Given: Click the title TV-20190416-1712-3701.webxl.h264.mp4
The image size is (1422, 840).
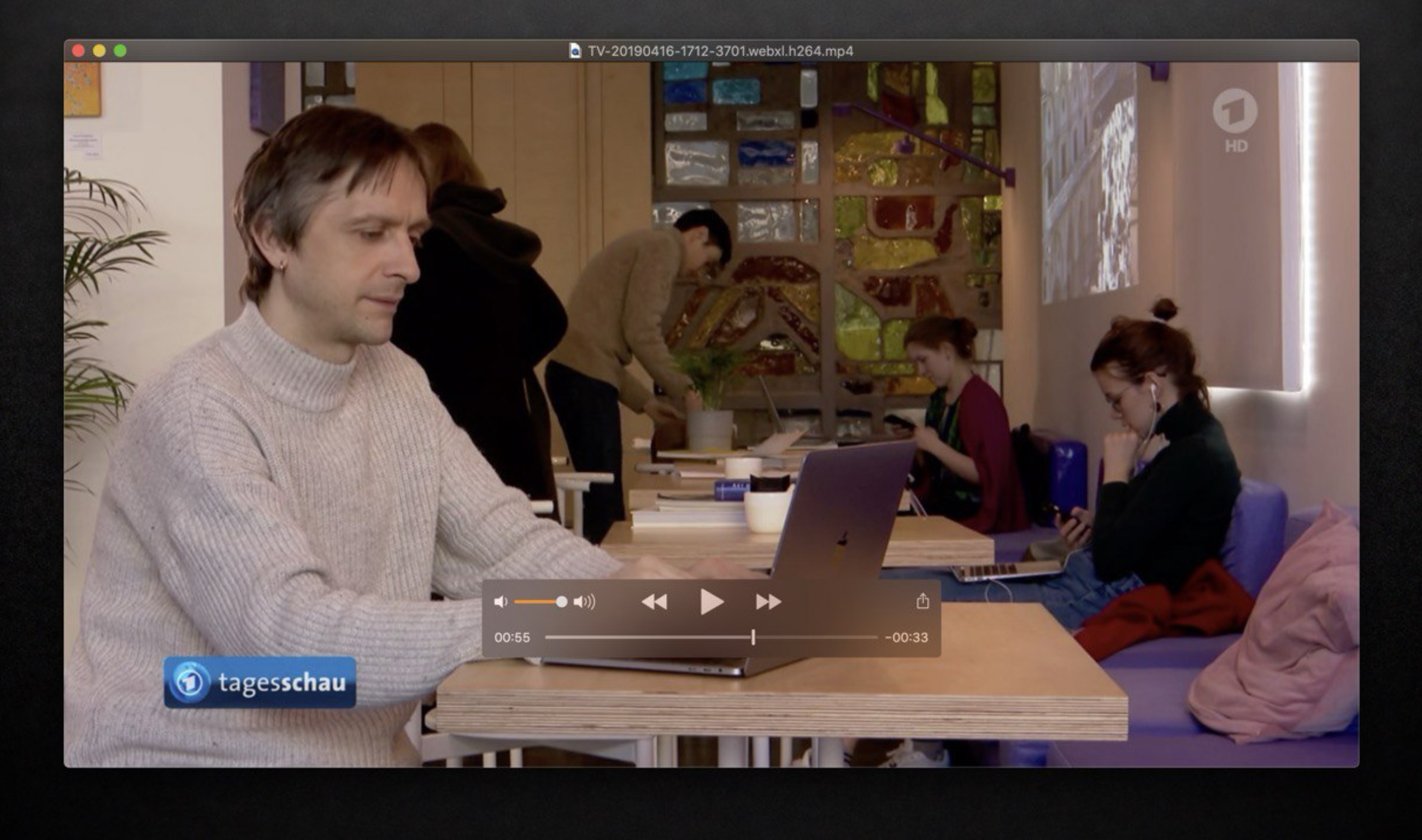Looking at the screenshot, I should pos(720,51).
